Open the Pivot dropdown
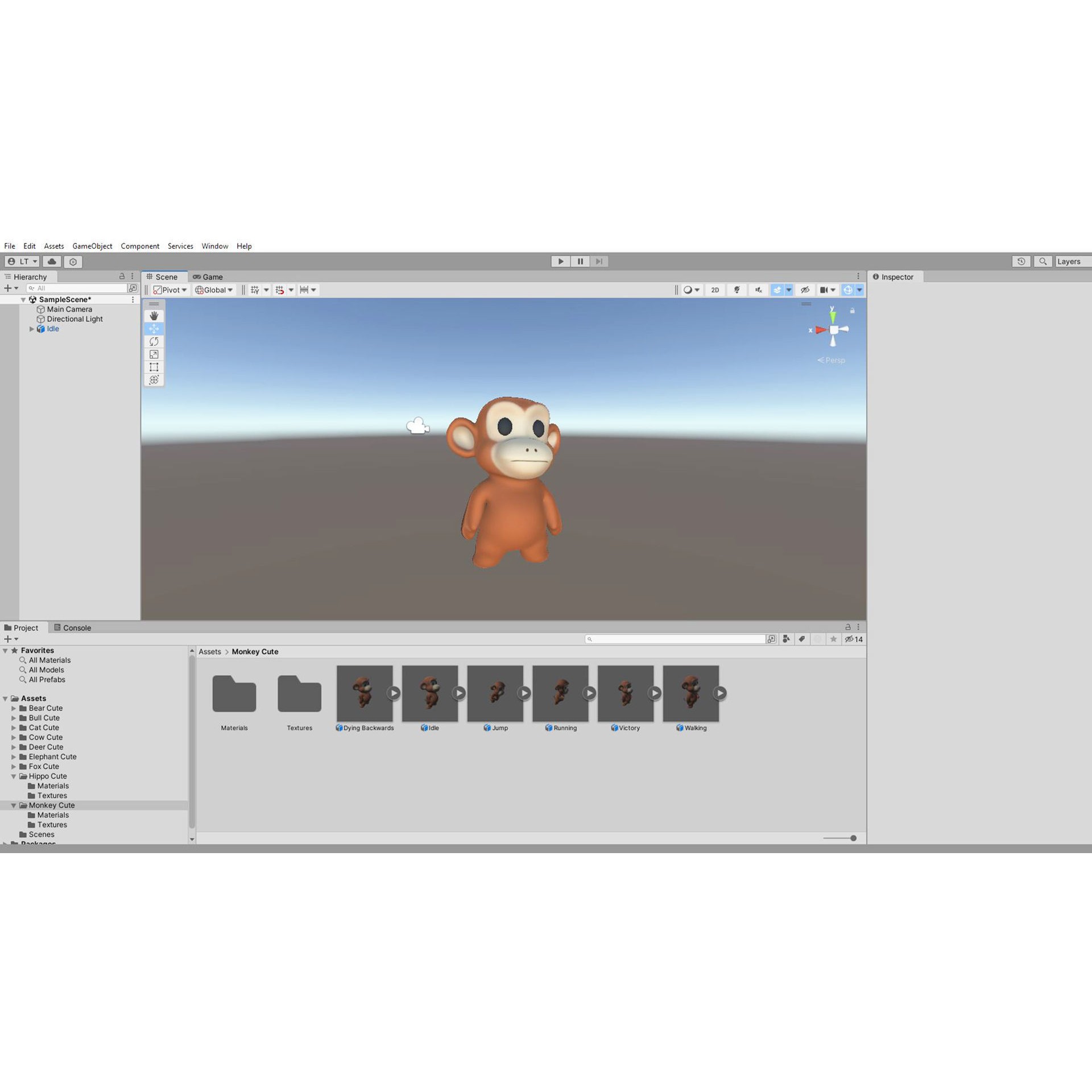Image resolution: width=1092 pixels, height=1092 pixels. pyautogui.click(x=171, y=290)
